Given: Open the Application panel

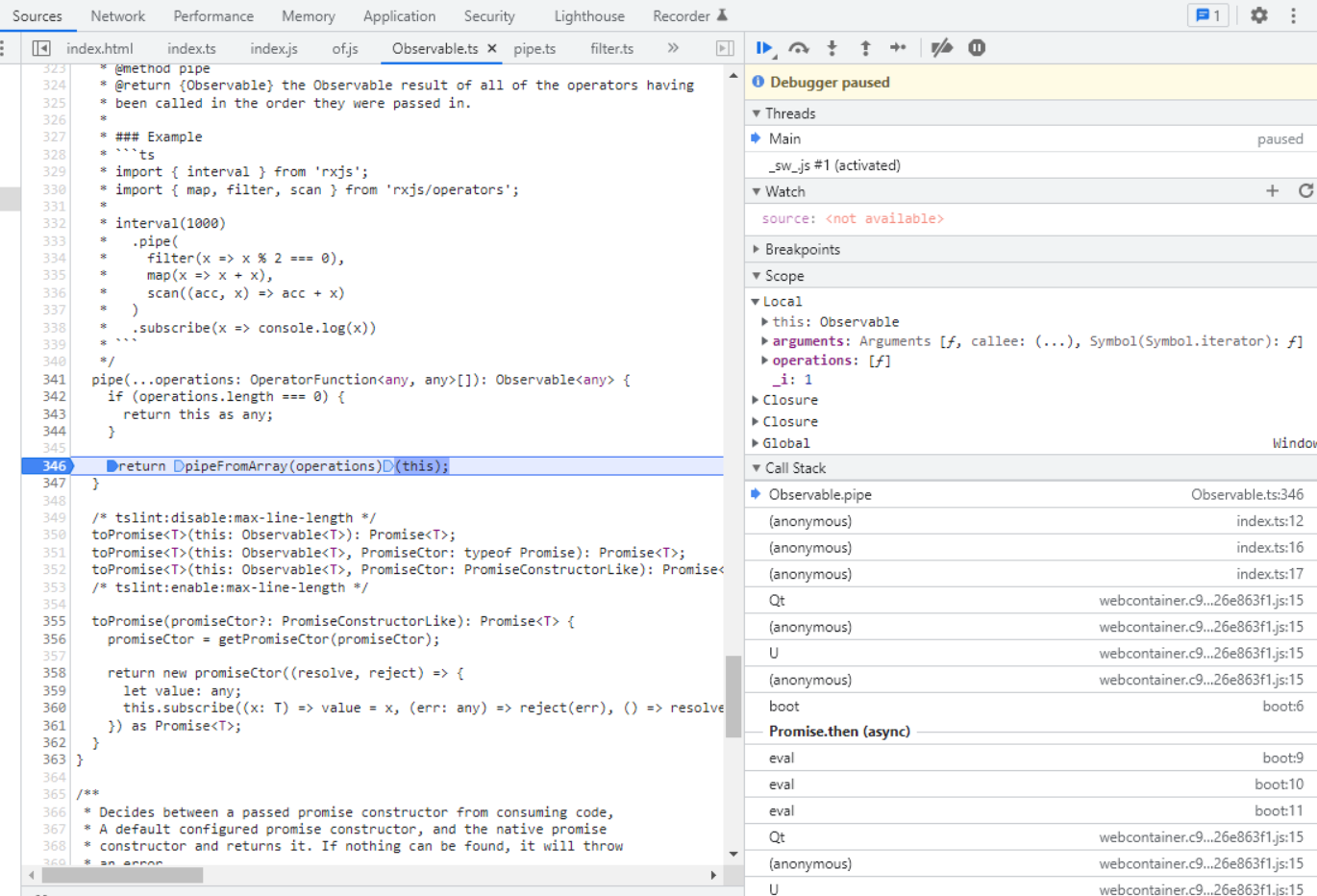Looking at the screenshot, I should point(399,16).
